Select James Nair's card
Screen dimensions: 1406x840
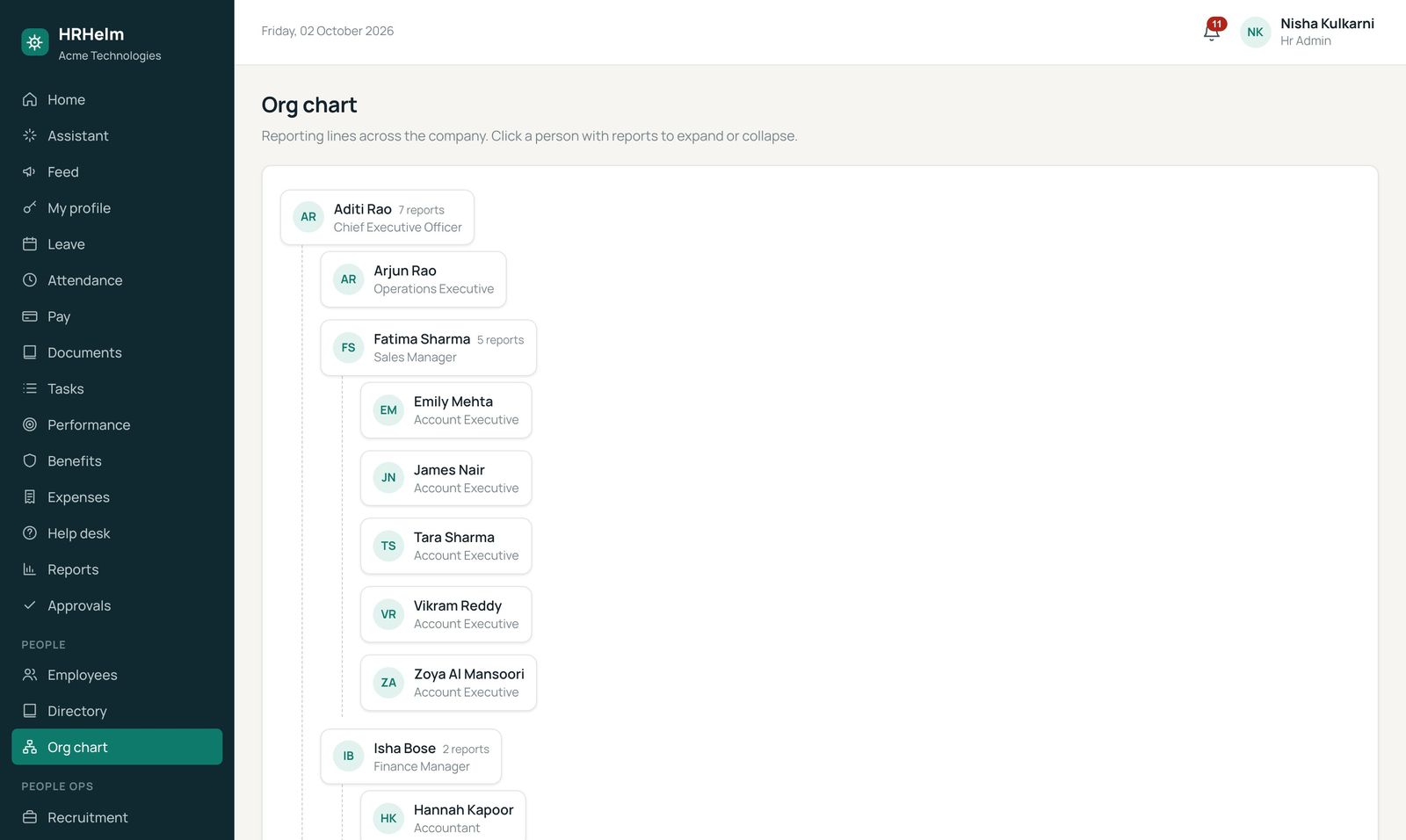(x=446, y=478)
